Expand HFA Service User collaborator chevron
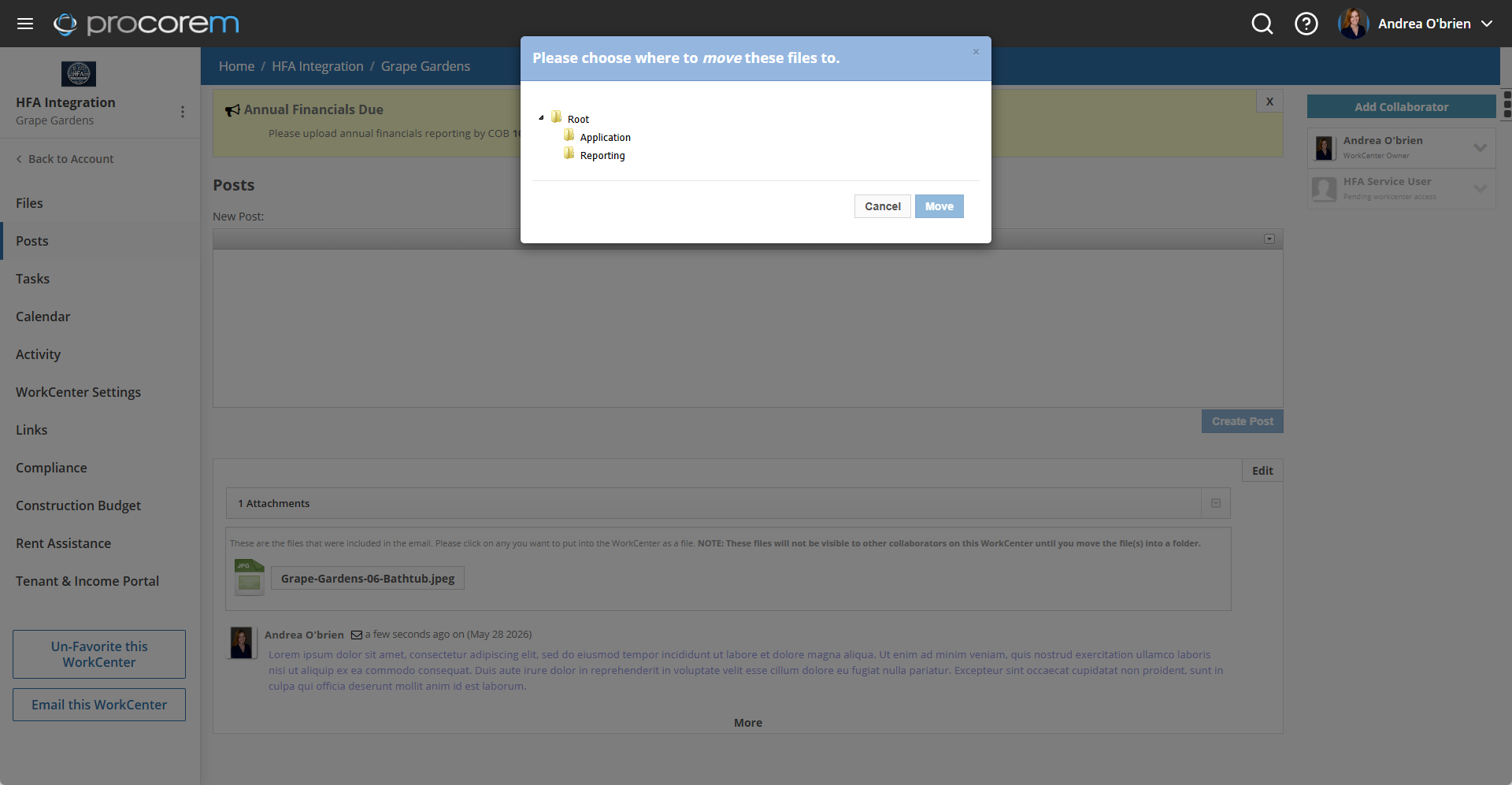1512x785 pixels. click(x=1480, y=188)
